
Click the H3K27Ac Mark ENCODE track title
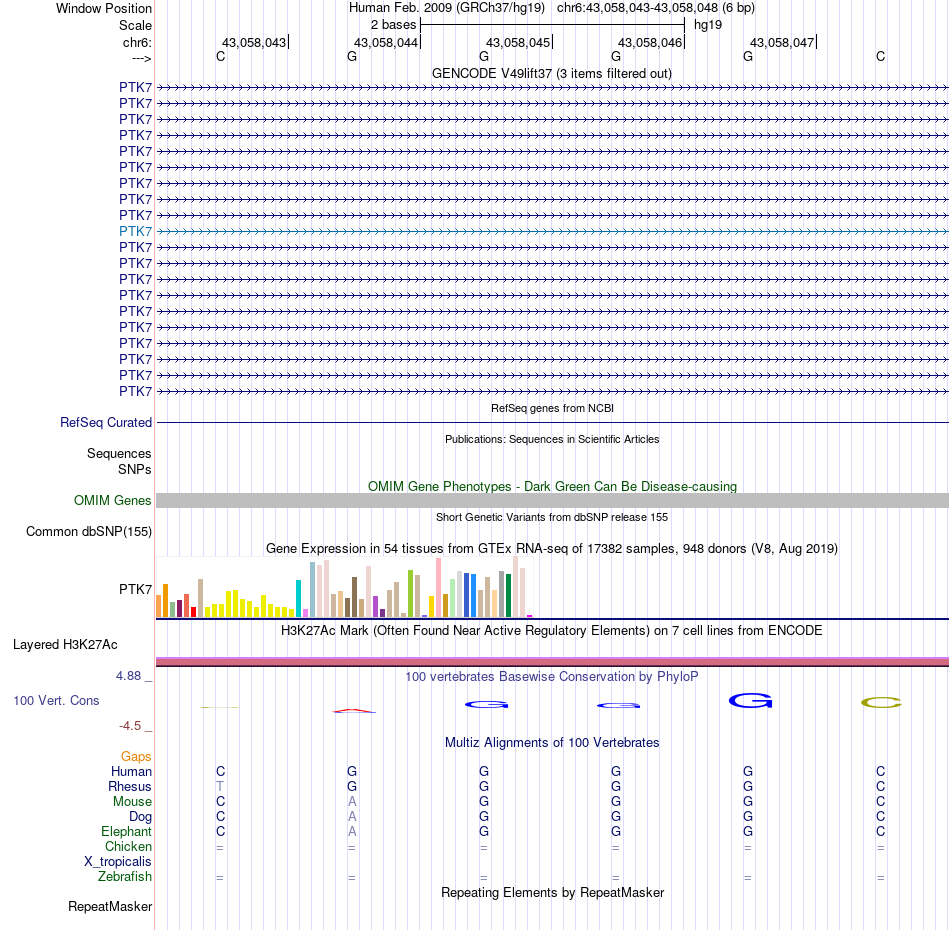click(x=551, y=631)
